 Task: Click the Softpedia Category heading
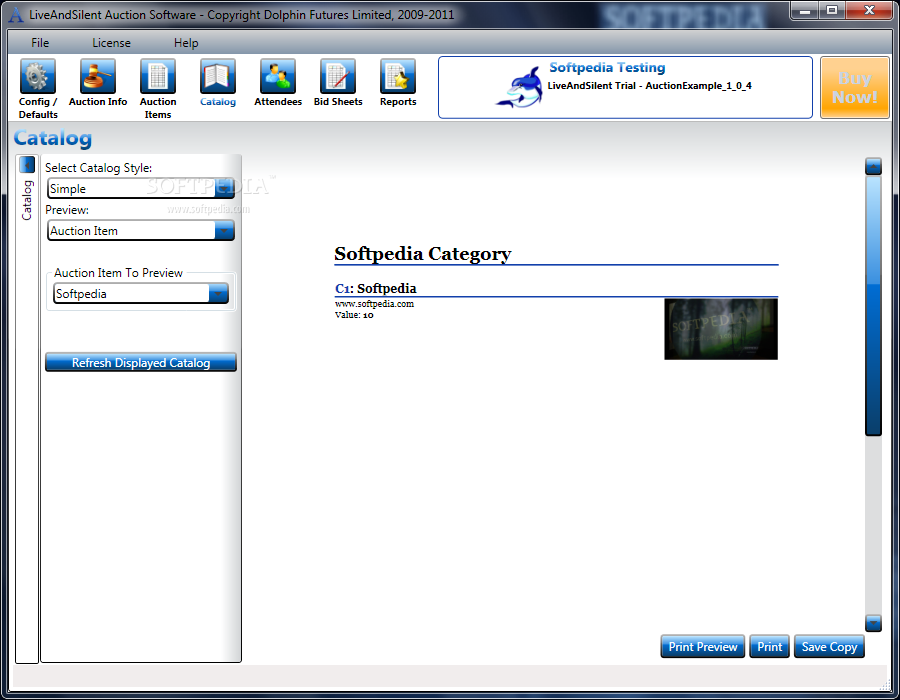[422, 254]
